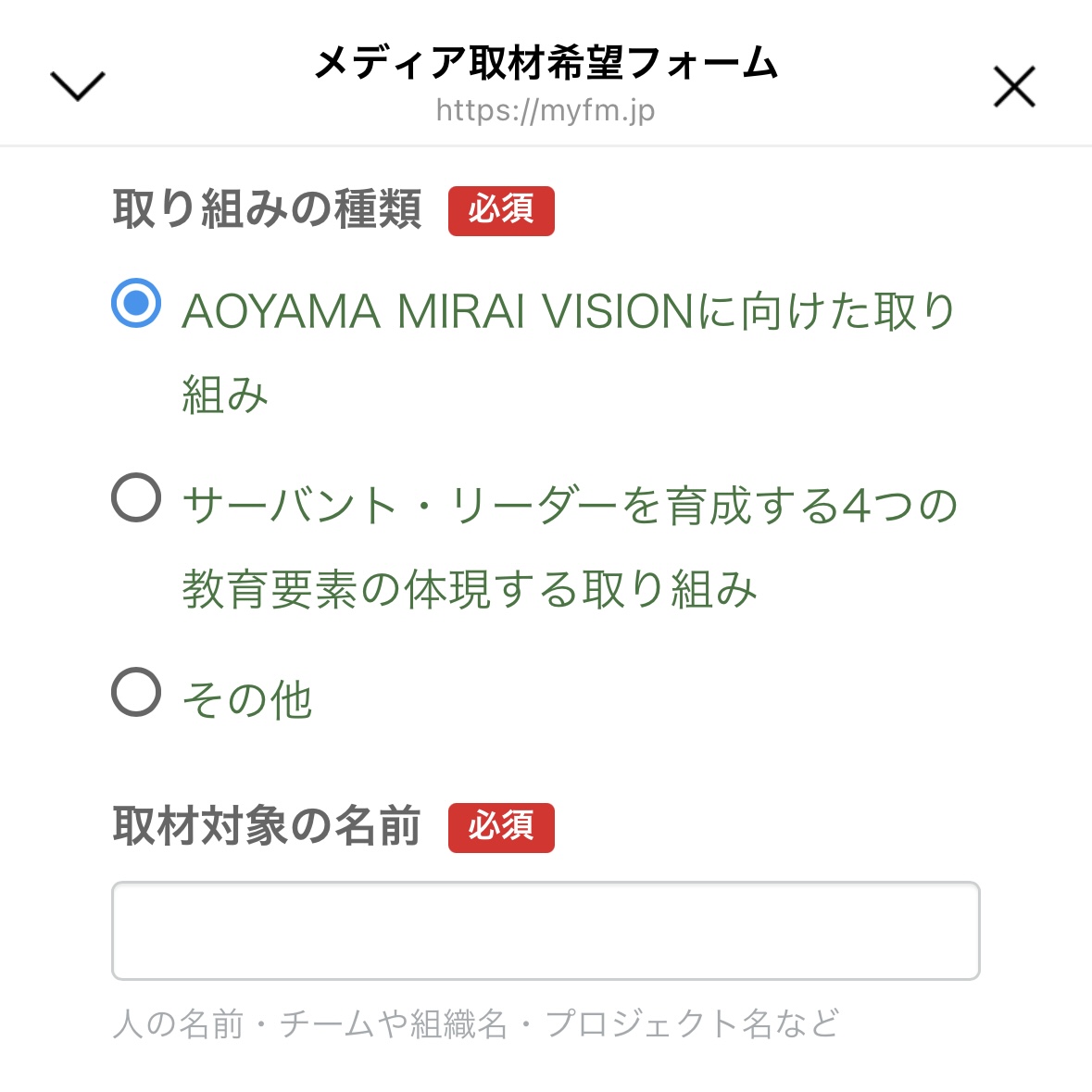The image size is (1092, 1092).
Task: Open the https://myfm.jp link
Action: click(546, 112)
